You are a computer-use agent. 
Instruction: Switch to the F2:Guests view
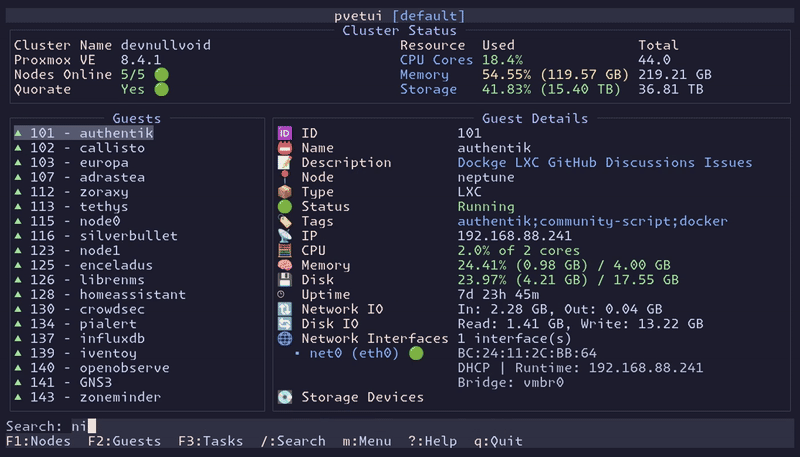pos(124,441)
